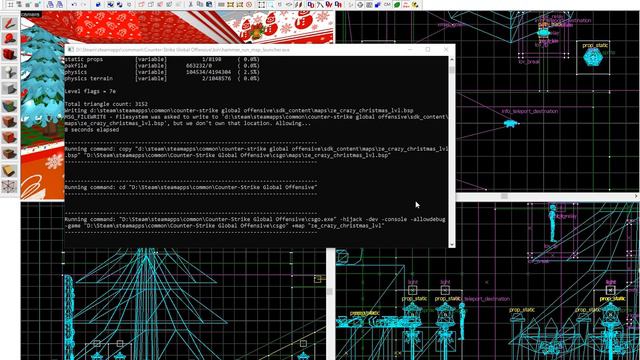The image size is (640, 360).
Task: Click the console window vertical scrollbar
Action: (x=451, y=152)
